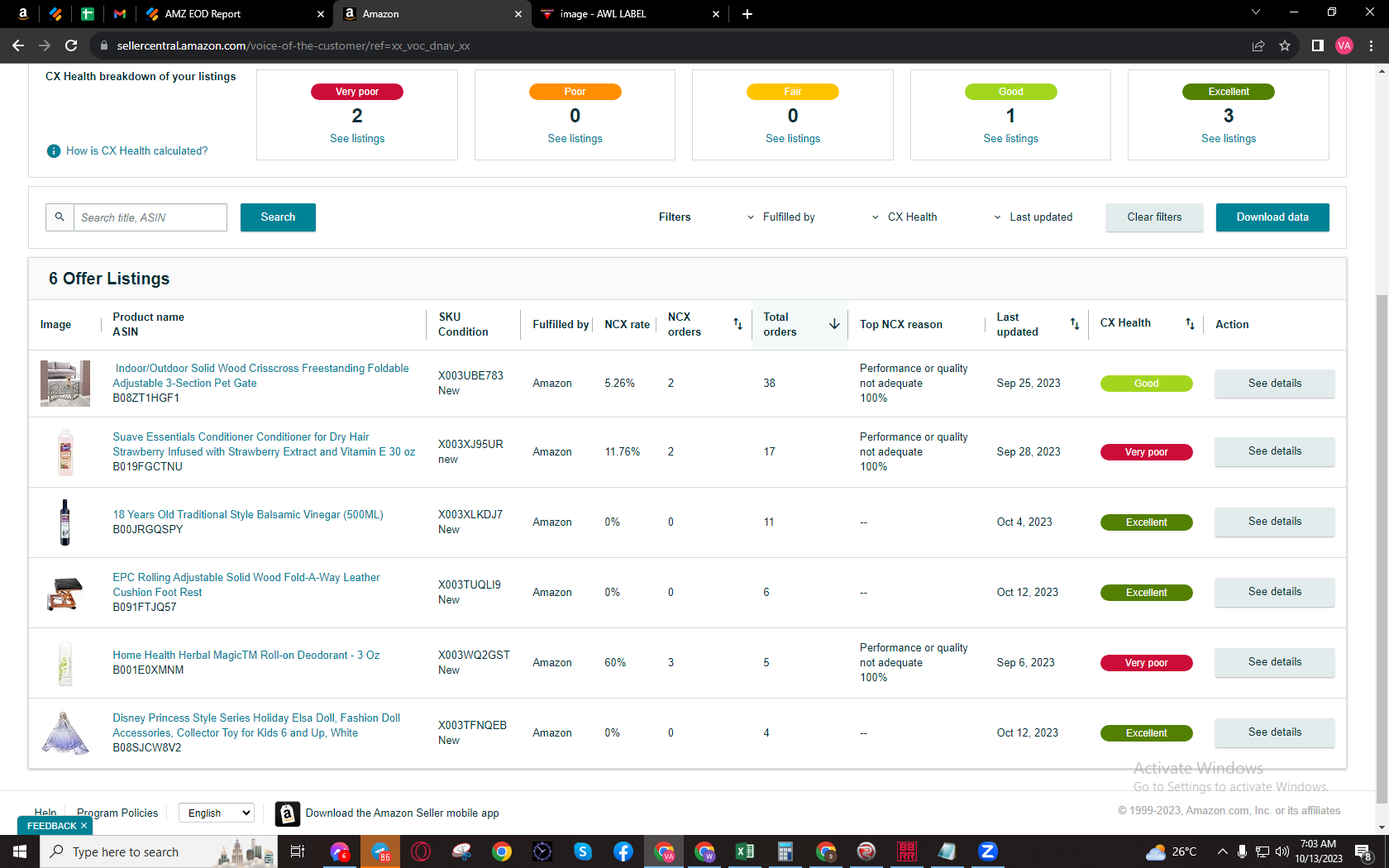Image resolution: width=1389 pixels, height=868 pixels.
Task: Click the pinned Gmail tab icon
Action: [x=120, y=14]
